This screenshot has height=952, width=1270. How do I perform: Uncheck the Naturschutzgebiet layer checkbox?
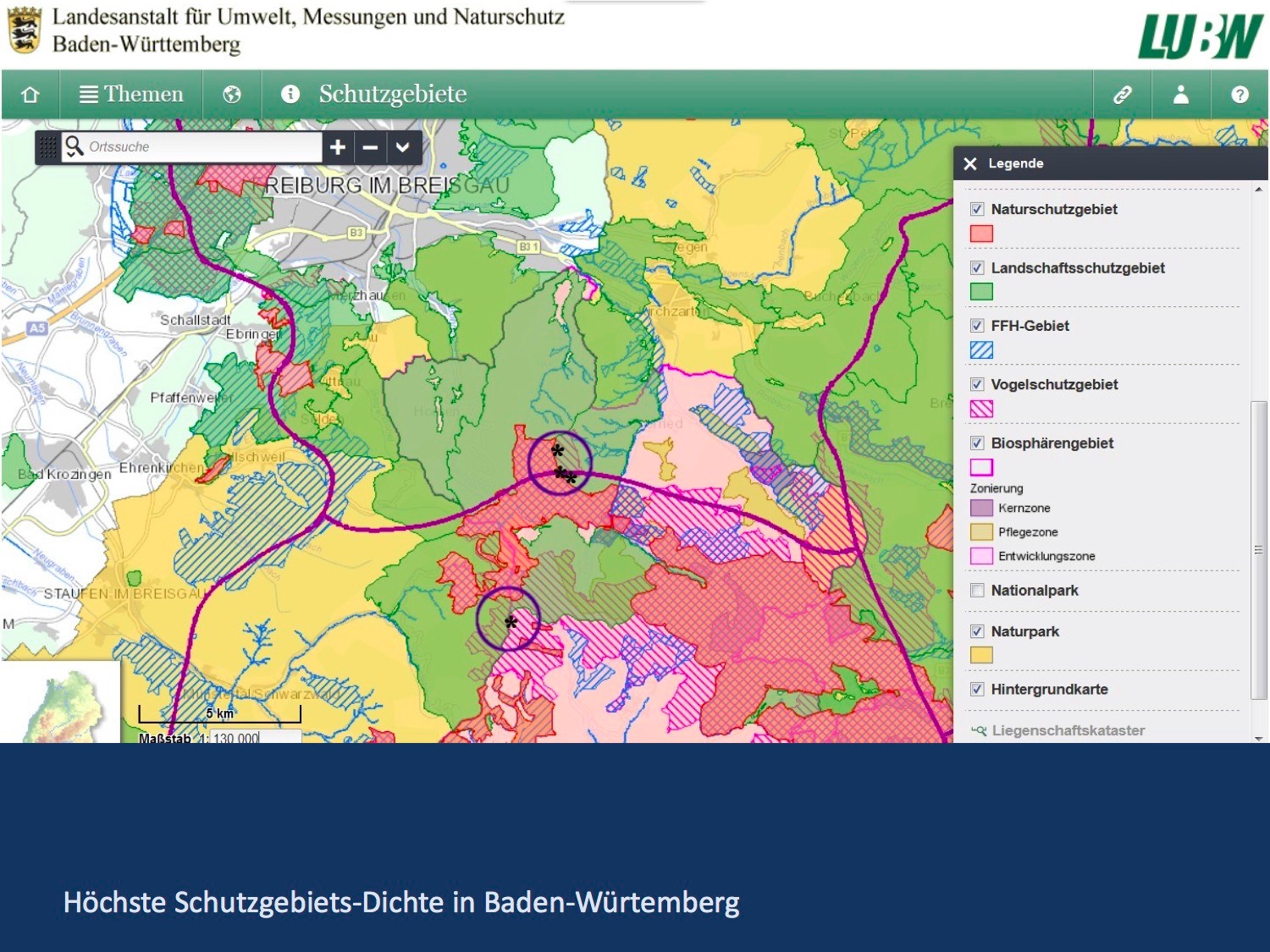977,209
